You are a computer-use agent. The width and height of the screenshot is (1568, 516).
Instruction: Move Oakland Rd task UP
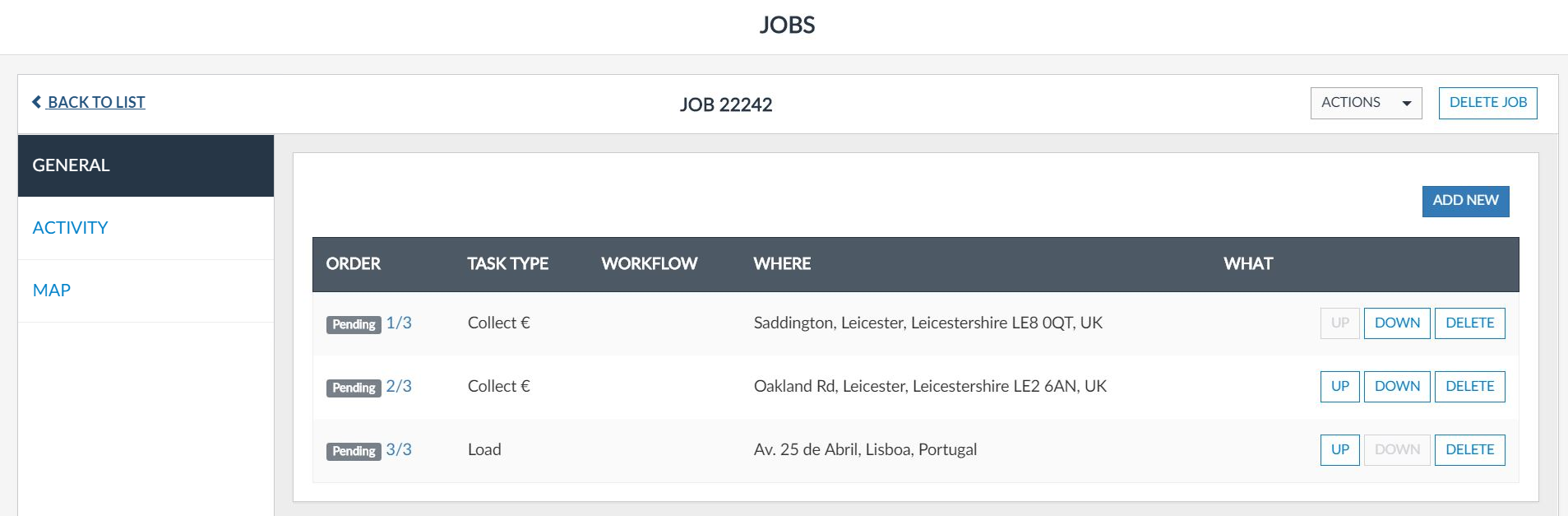[x=1339, y=387]
